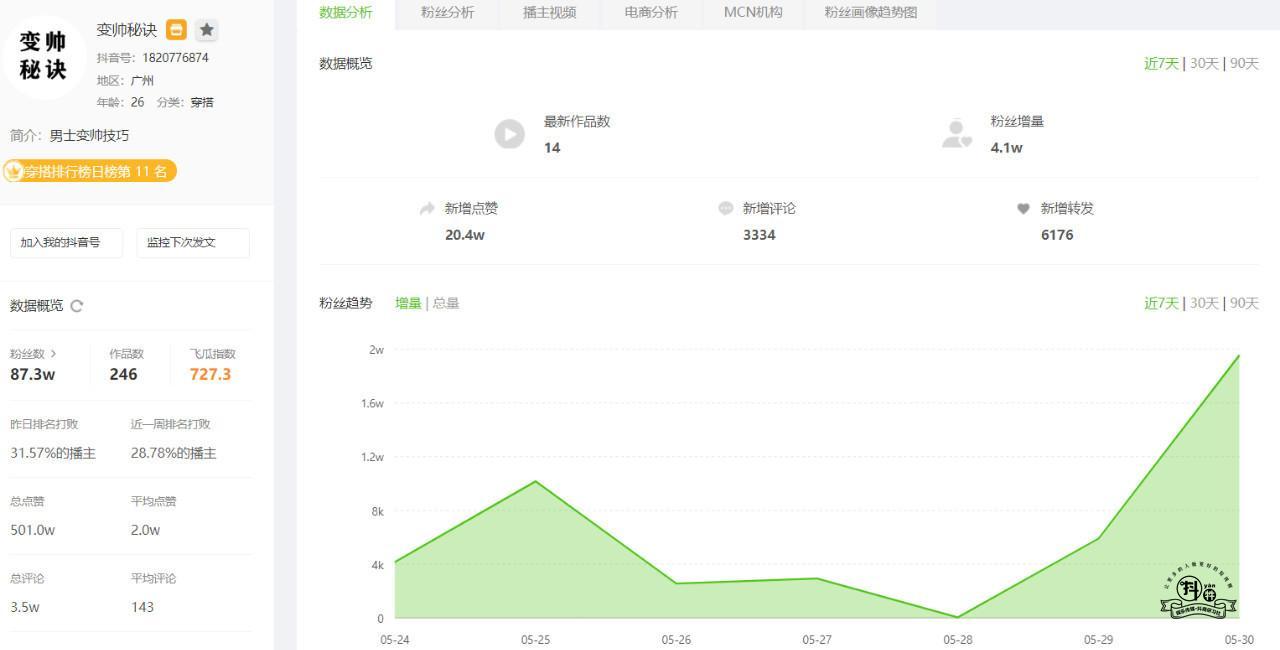Click the orange badge icon beside 变帅秘诀
Image resolution: width=1280 pixels, height=650 pixels.
click(x=176, y=30)
